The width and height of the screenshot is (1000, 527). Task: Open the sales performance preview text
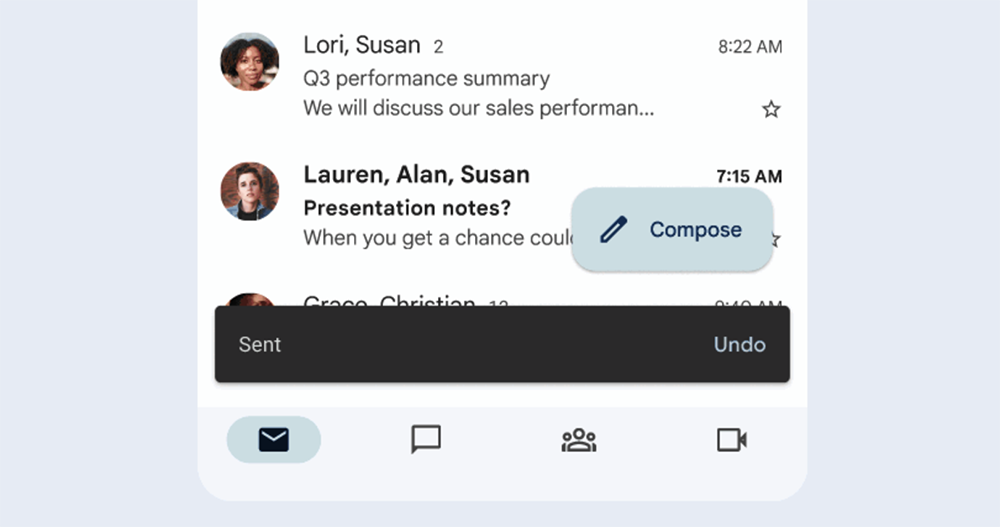(478, 108)
